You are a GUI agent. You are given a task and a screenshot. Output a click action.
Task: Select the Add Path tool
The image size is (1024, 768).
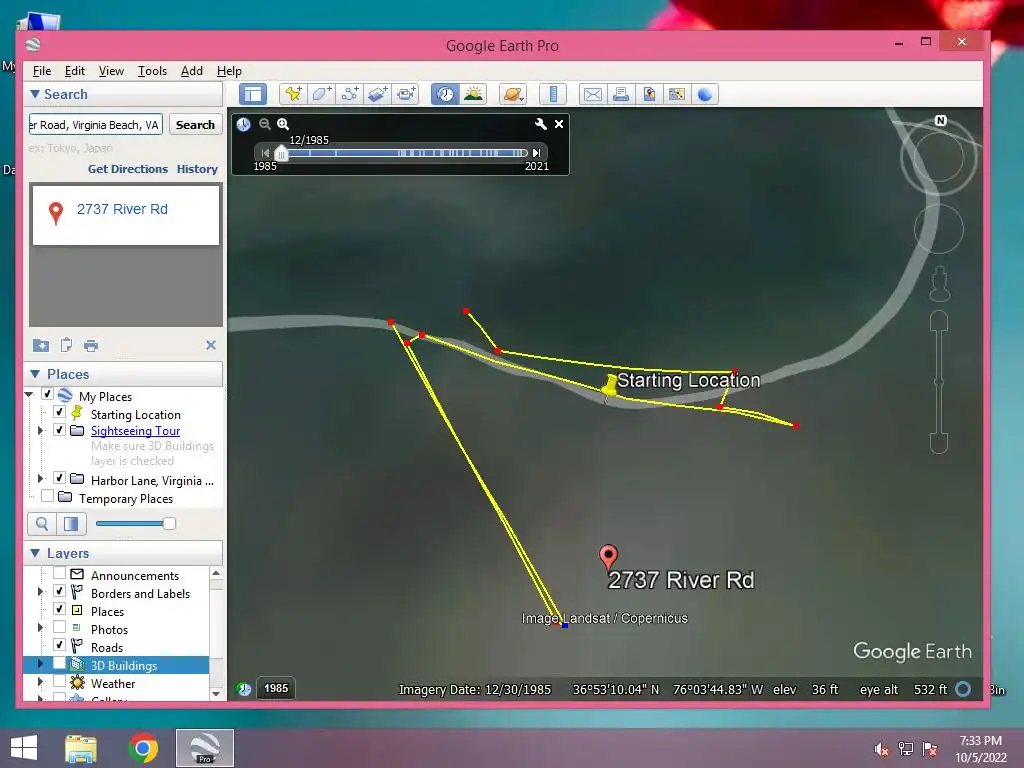pyautogui.click(x=349, y=94)
